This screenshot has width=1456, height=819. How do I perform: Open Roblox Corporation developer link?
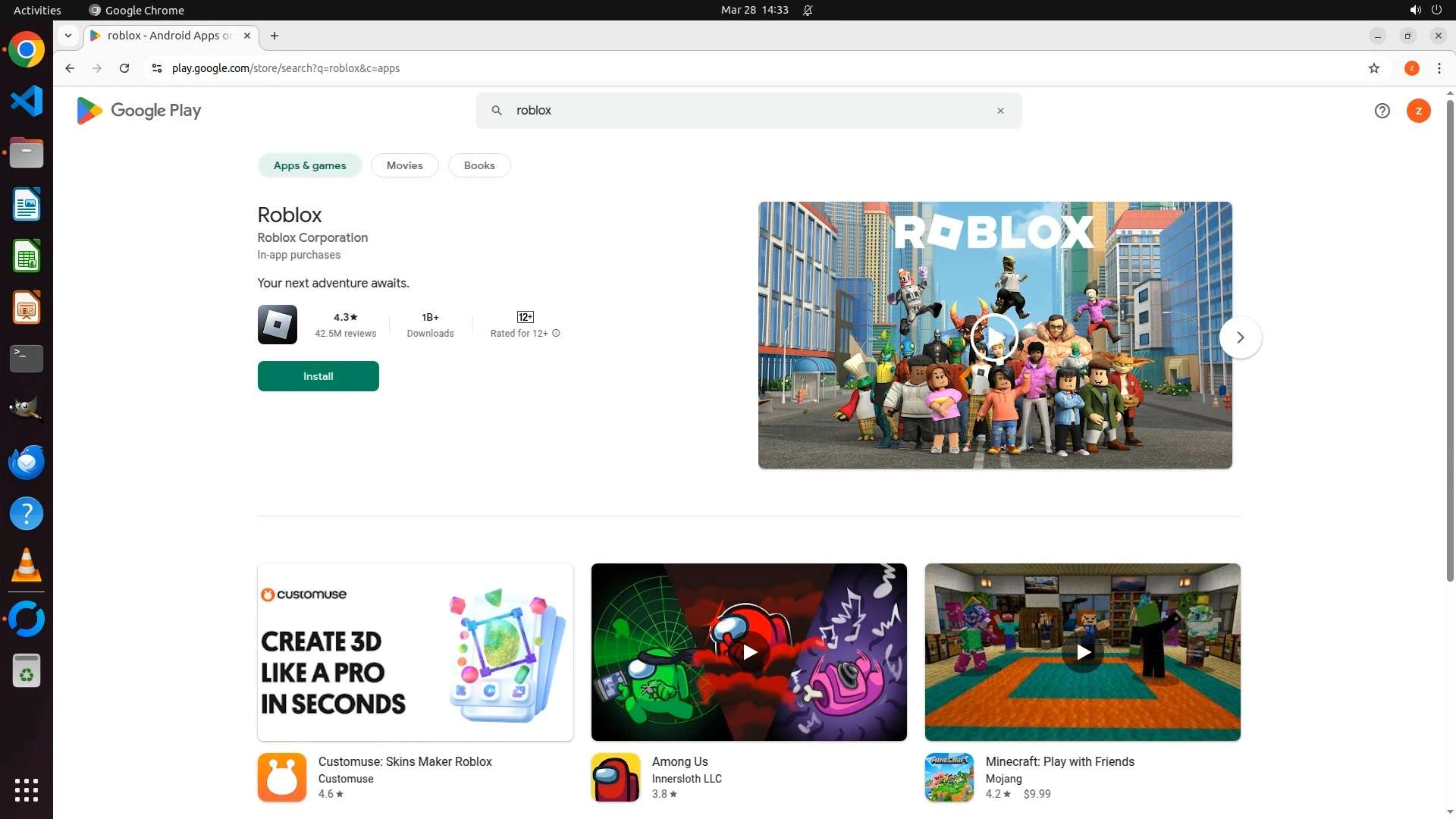point(312,237)
